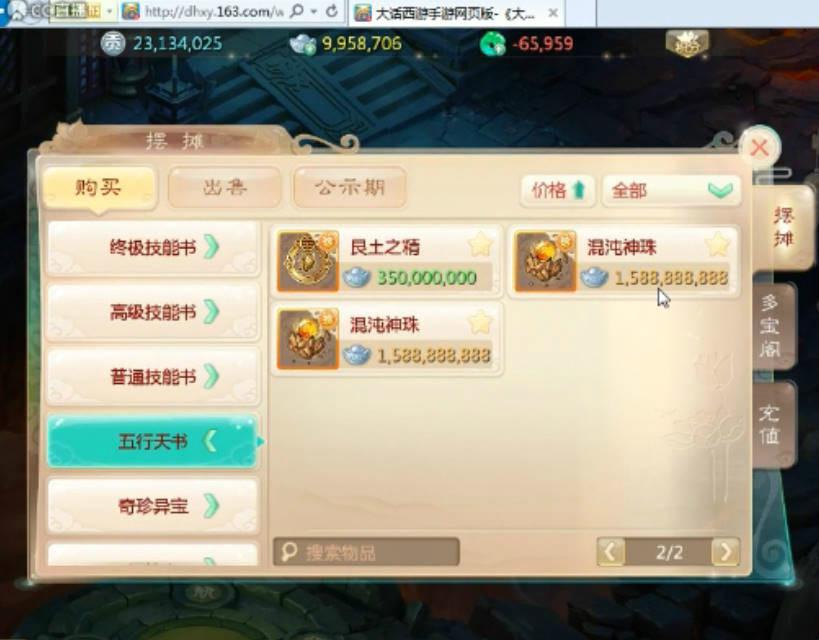Go to previous page arrow
819x640 pixels.
point(611,552)
